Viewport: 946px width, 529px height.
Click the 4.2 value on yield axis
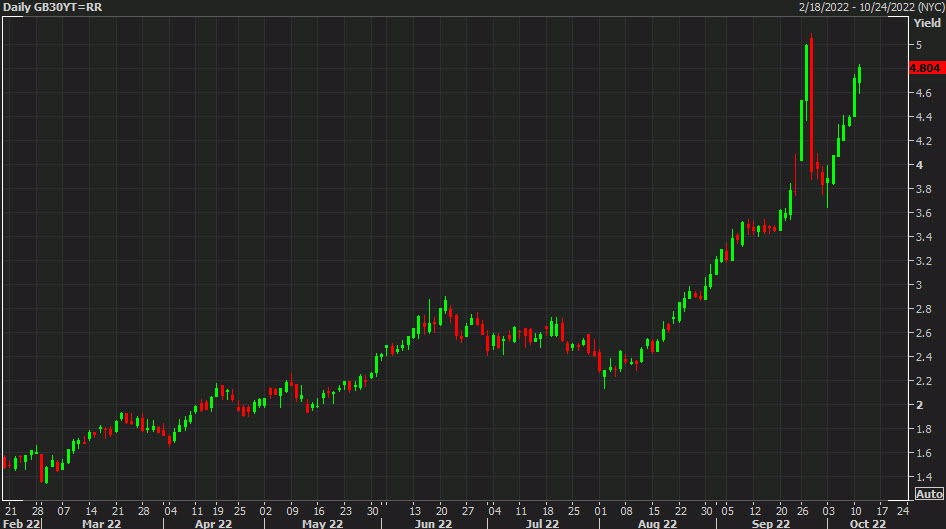point(923,141)
